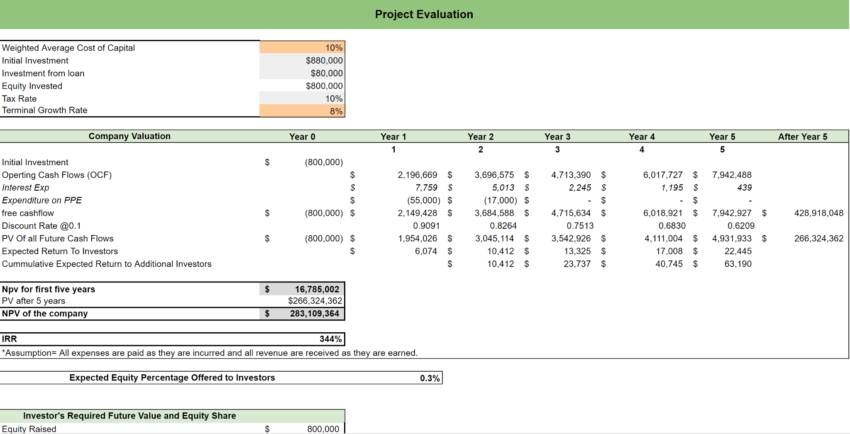This screenshot has height=434, width=850.
Task: Select the Equity Invested $800,000 cell
Action: [x=302, y=86]
